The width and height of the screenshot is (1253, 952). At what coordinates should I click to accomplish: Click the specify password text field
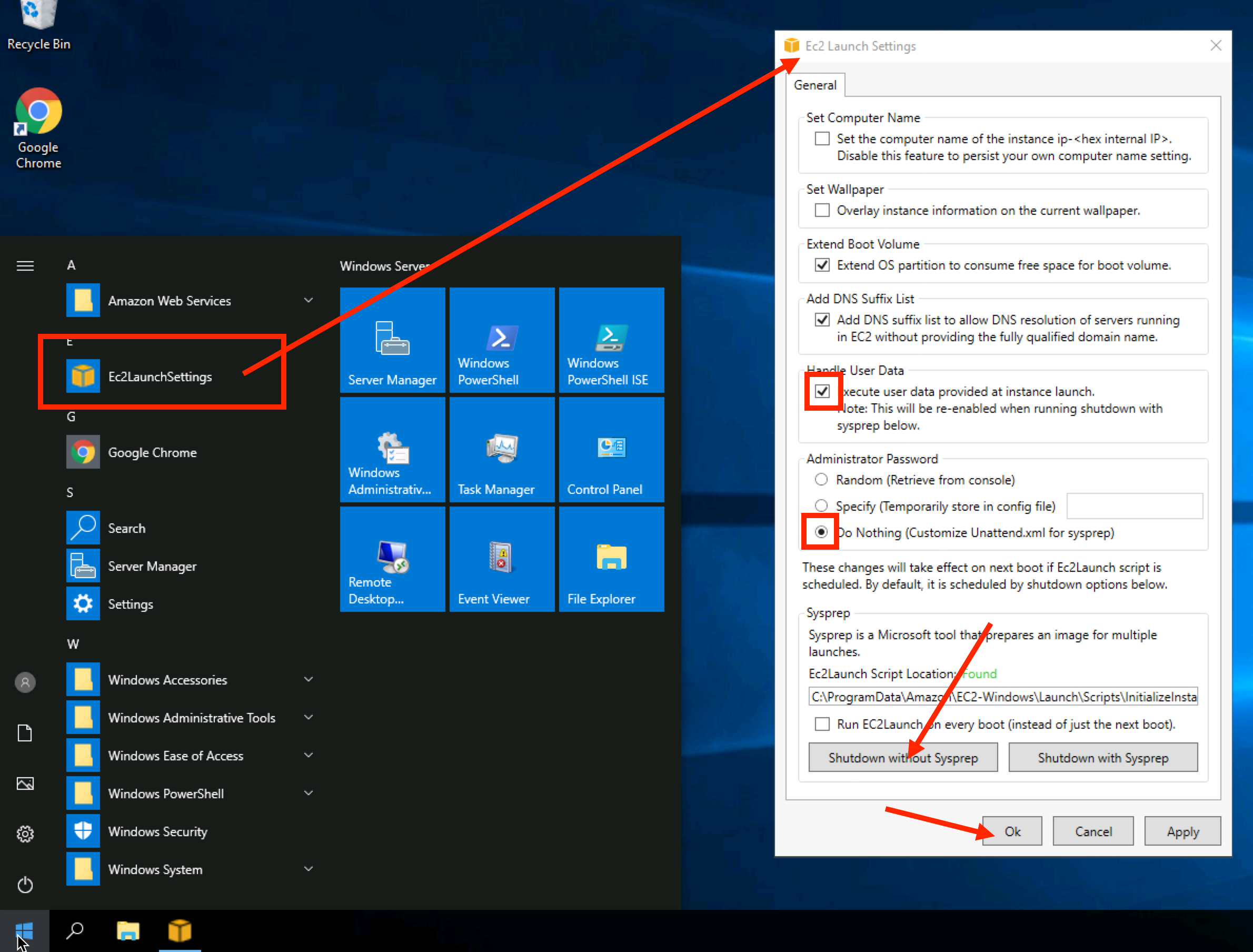(x=1135, y=505)
